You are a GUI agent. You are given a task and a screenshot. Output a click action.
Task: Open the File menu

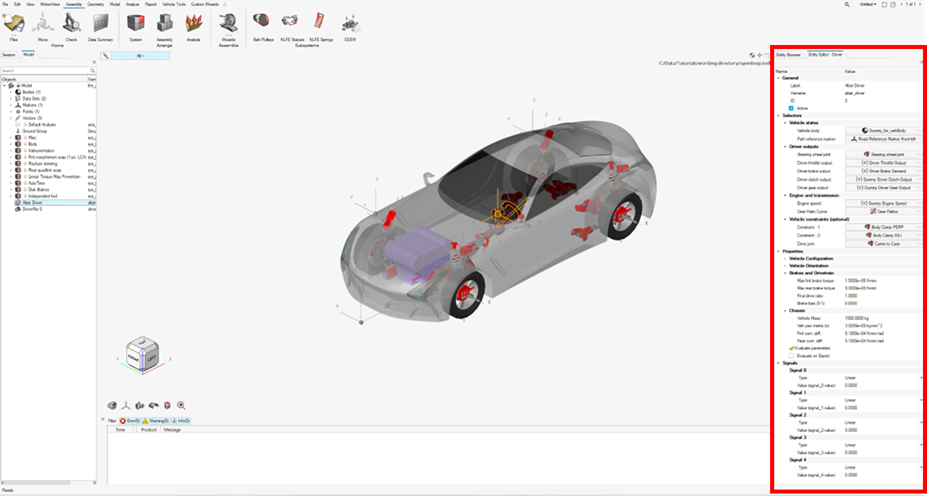tap(5, 4)
